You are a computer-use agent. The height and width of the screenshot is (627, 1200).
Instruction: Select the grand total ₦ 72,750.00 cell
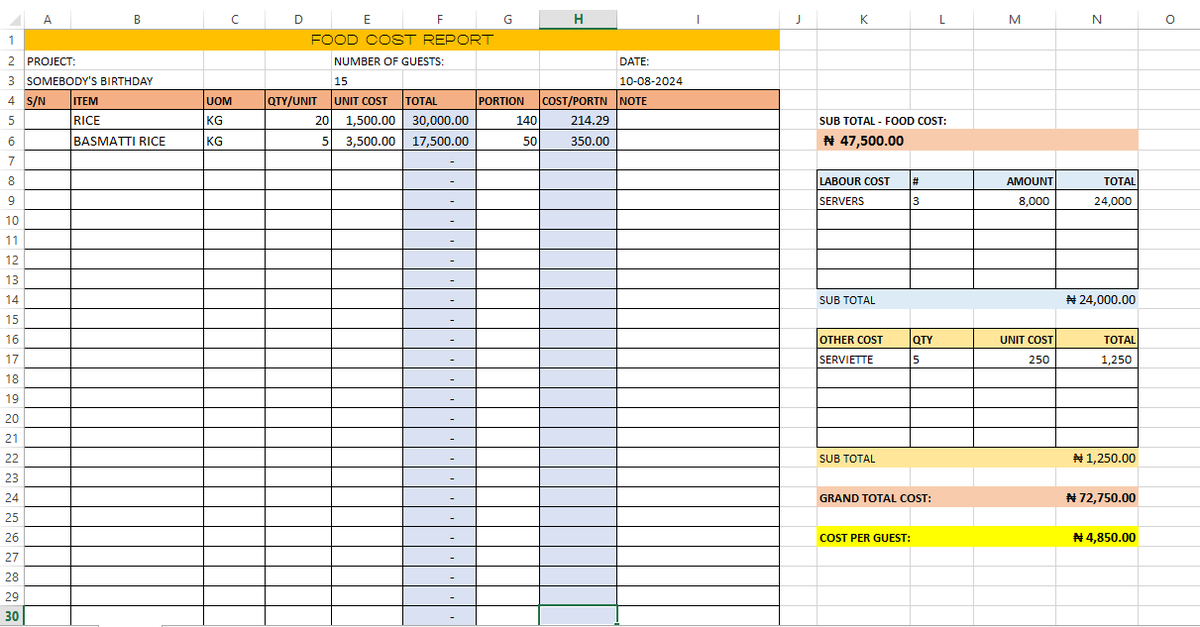1097,497
